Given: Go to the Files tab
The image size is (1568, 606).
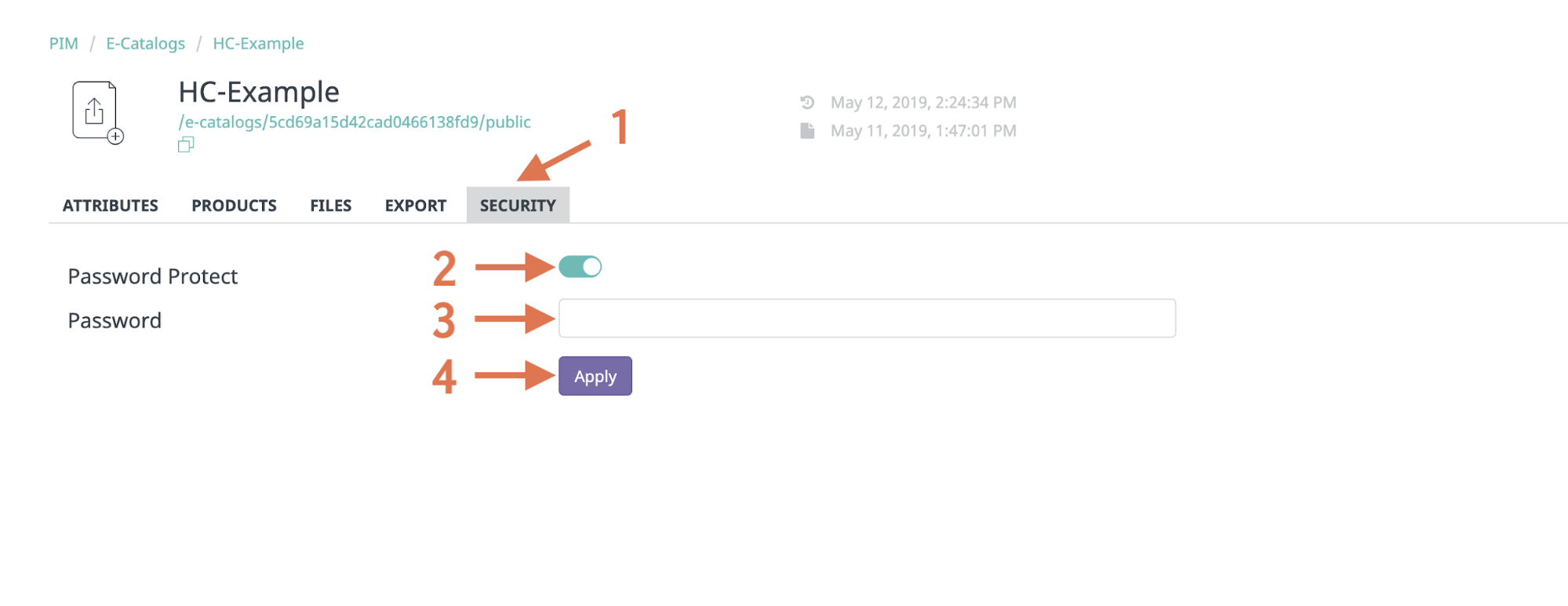Looking at the screenshot, I should click(x=330, y=206).
